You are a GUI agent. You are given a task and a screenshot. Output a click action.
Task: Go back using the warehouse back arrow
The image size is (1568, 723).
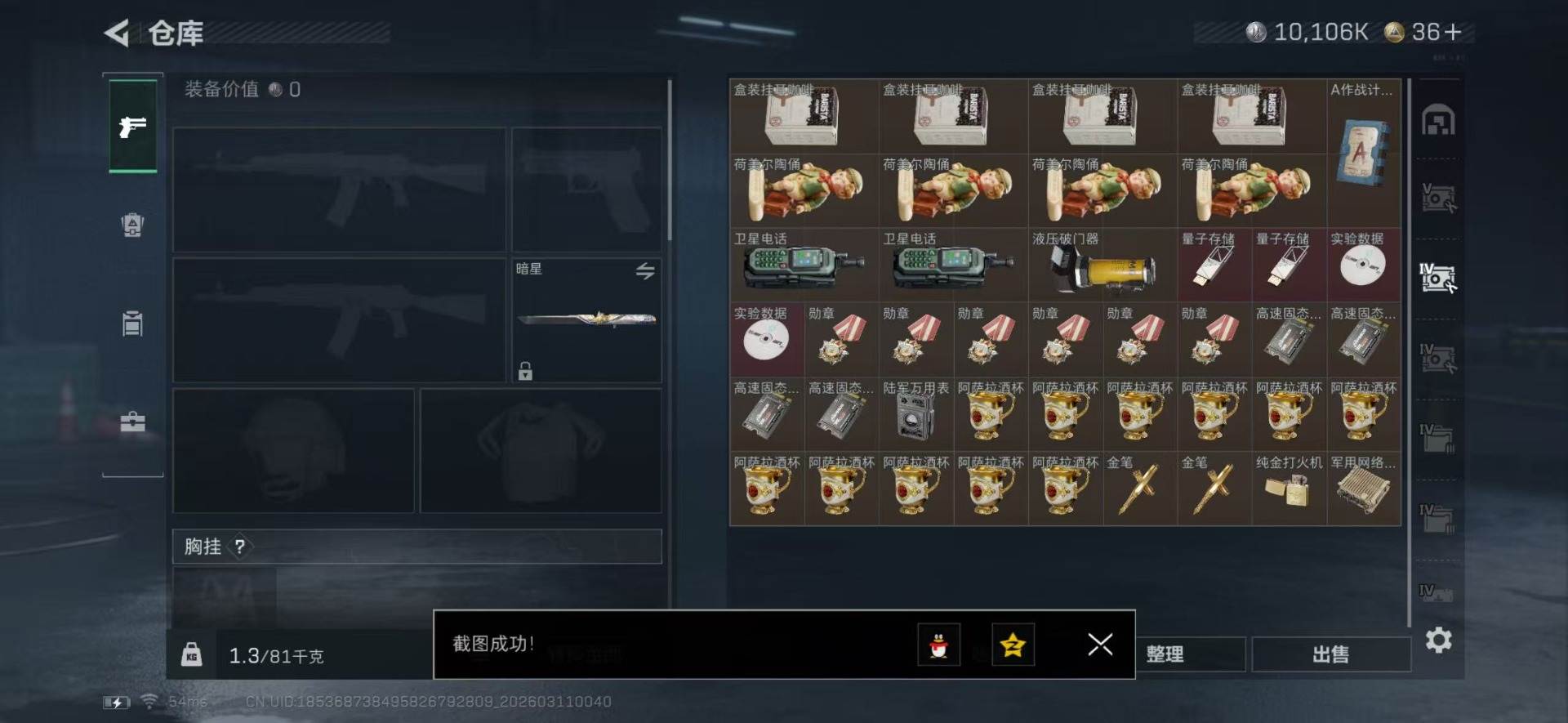coord(117,33)
